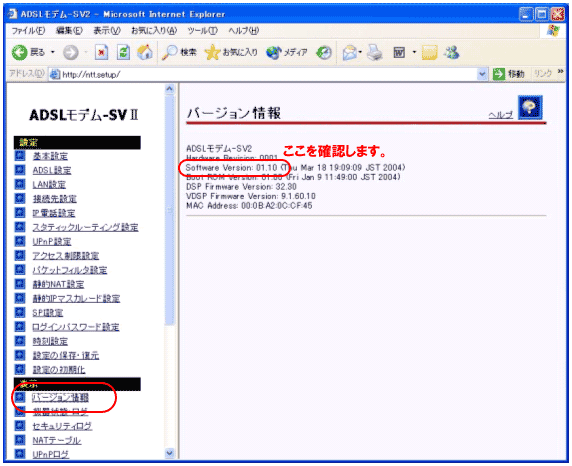This screenshot has height=466, width=572.
Task: Click the blue Help question-mark icon
Action: (x=530, y=107)
